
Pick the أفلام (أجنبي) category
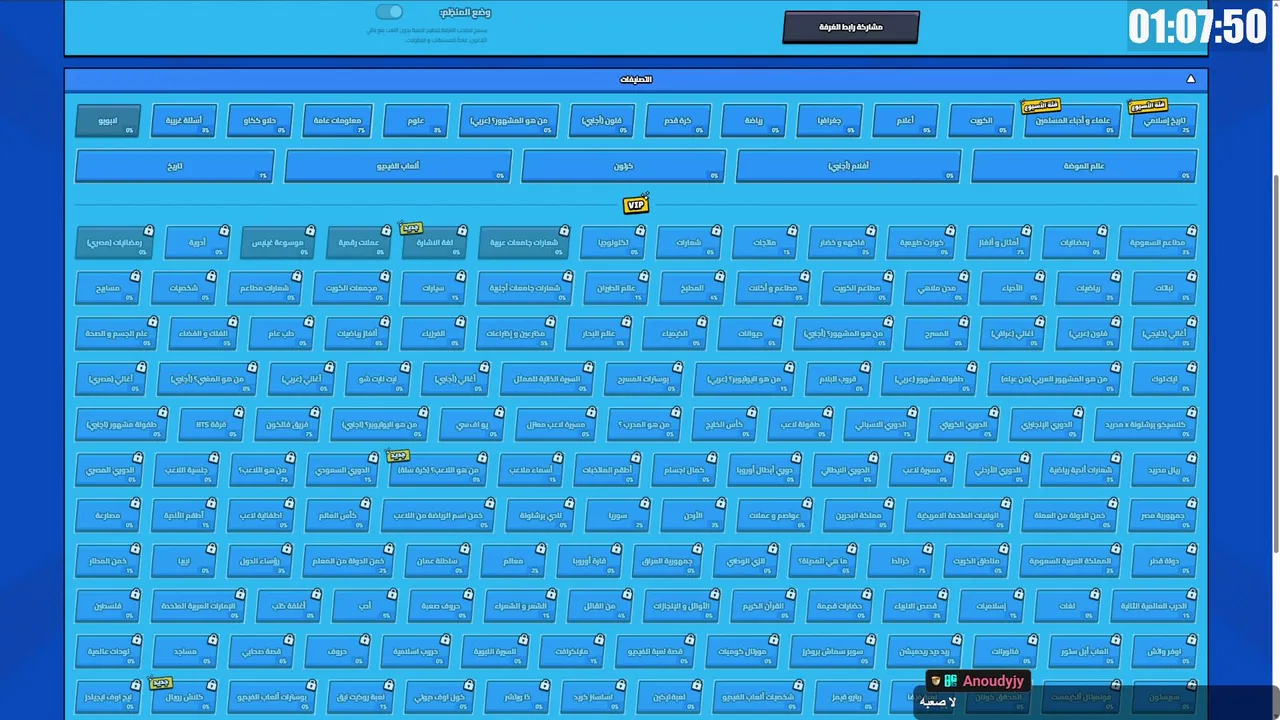click(x=849, y=166)
